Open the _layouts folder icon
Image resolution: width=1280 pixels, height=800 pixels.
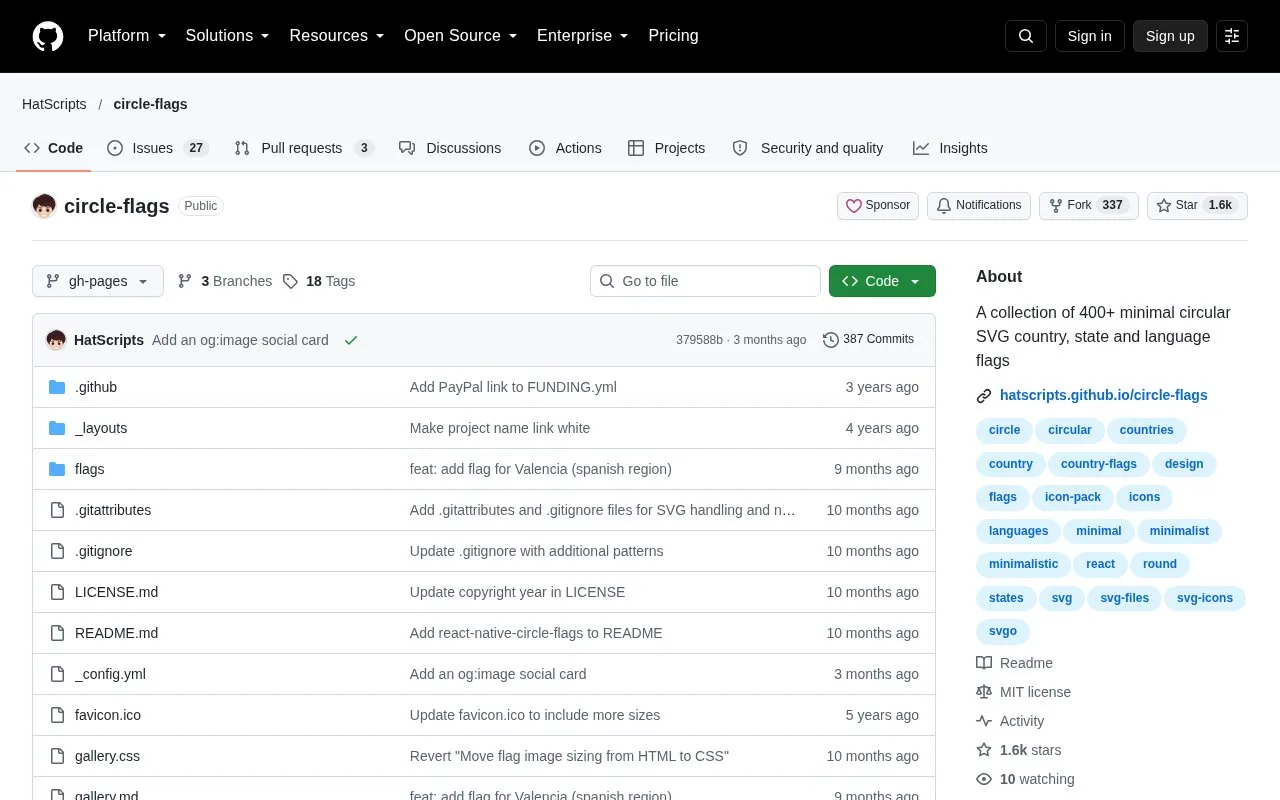pyautogui.click(x=57, y=428)
